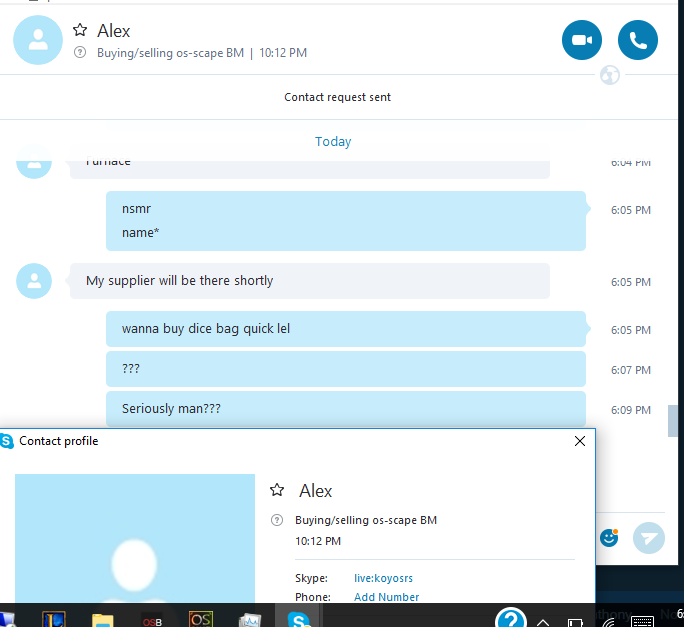This screenshot has width=684, height=627.
Task: Toggle the favorite star in Contact profile
Action: (277, 490)
